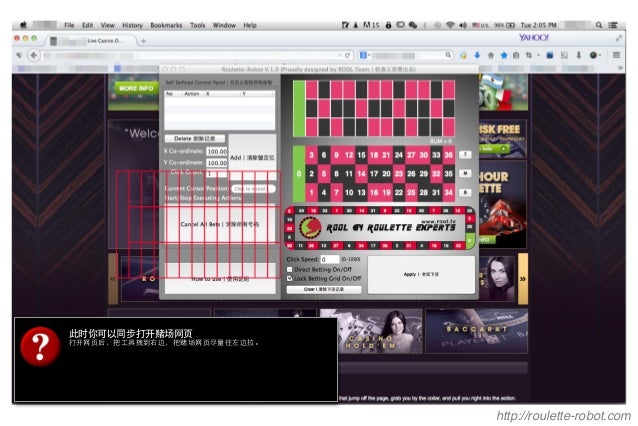This screenshot has height=426, width=638.
Task: Click the browser back button
Action: pyautogui.click(x=34, y=55)
